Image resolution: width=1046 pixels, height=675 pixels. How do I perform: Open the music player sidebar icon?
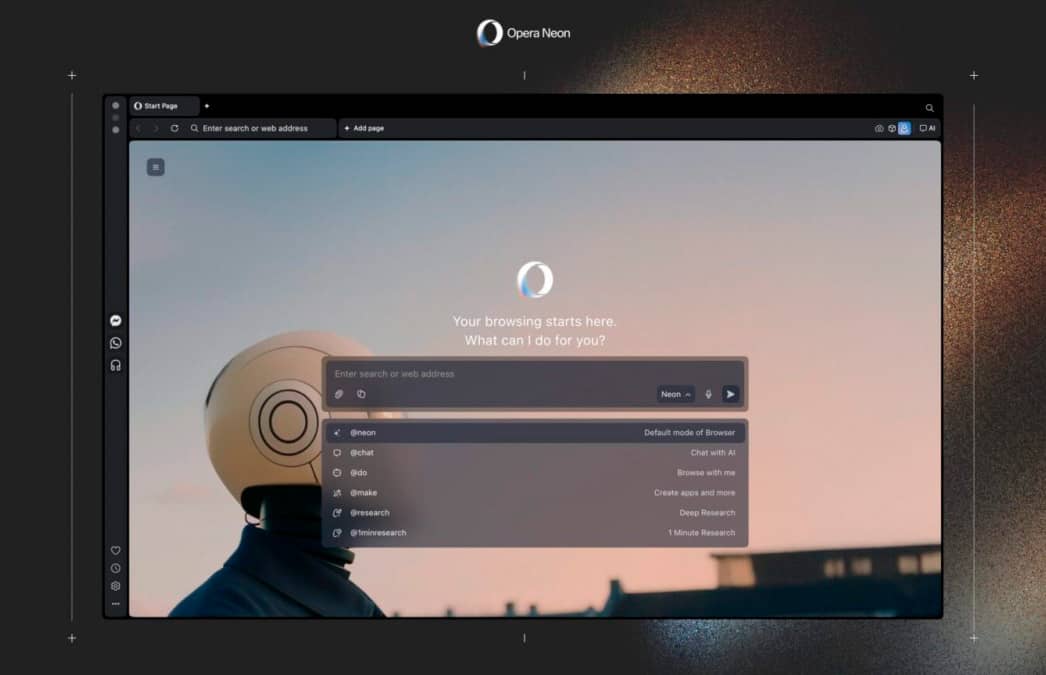coord(115,365)
